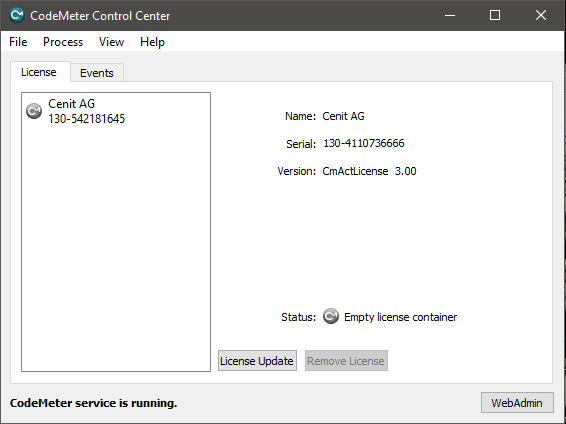Click the greyed-out Remove License button

coord(346,360)
